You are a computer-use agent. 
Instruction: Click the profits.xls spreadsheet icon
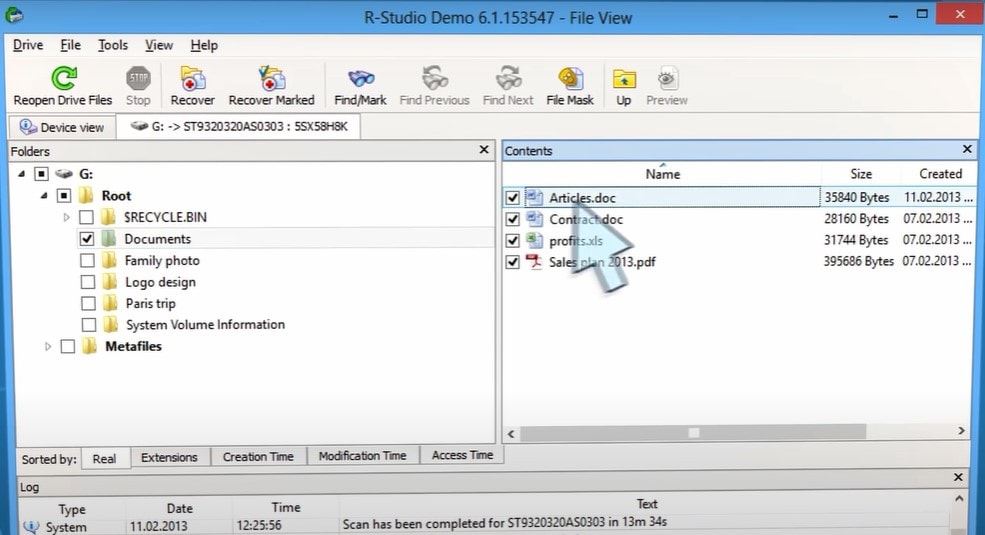[x=534, y=240]
